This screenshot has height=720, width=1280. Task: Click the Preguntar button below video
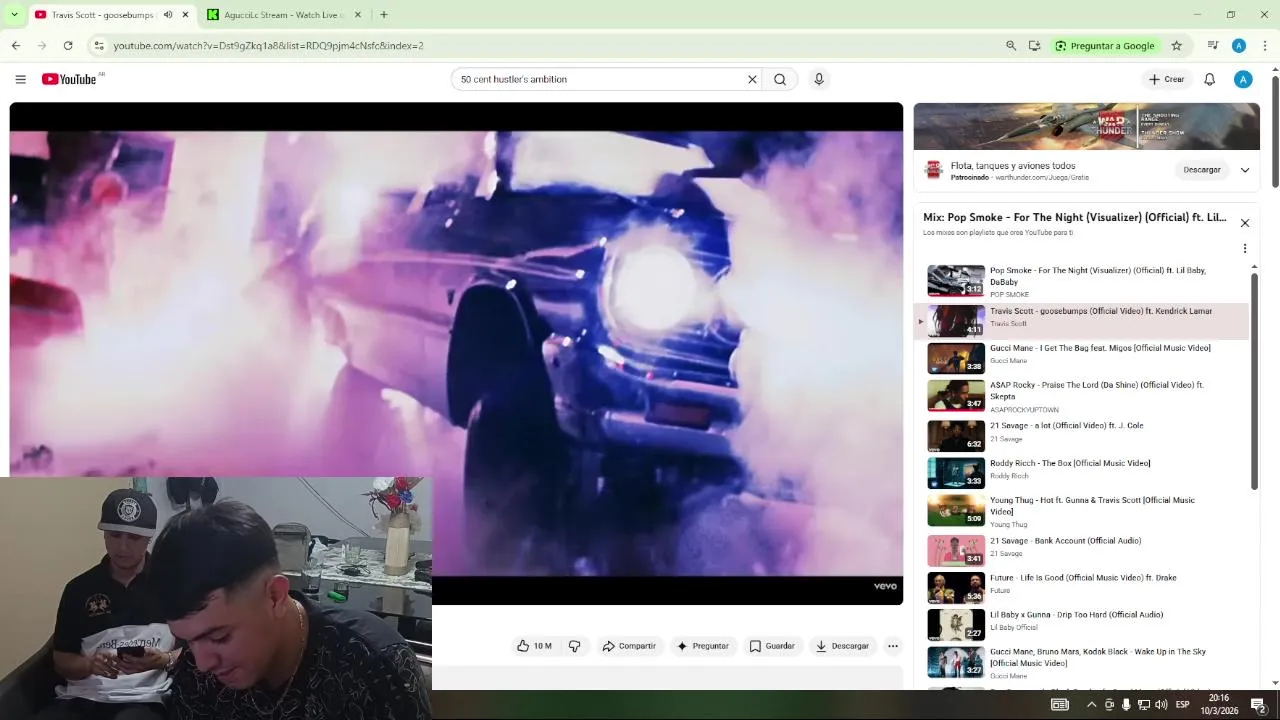[x=703, y=646]
